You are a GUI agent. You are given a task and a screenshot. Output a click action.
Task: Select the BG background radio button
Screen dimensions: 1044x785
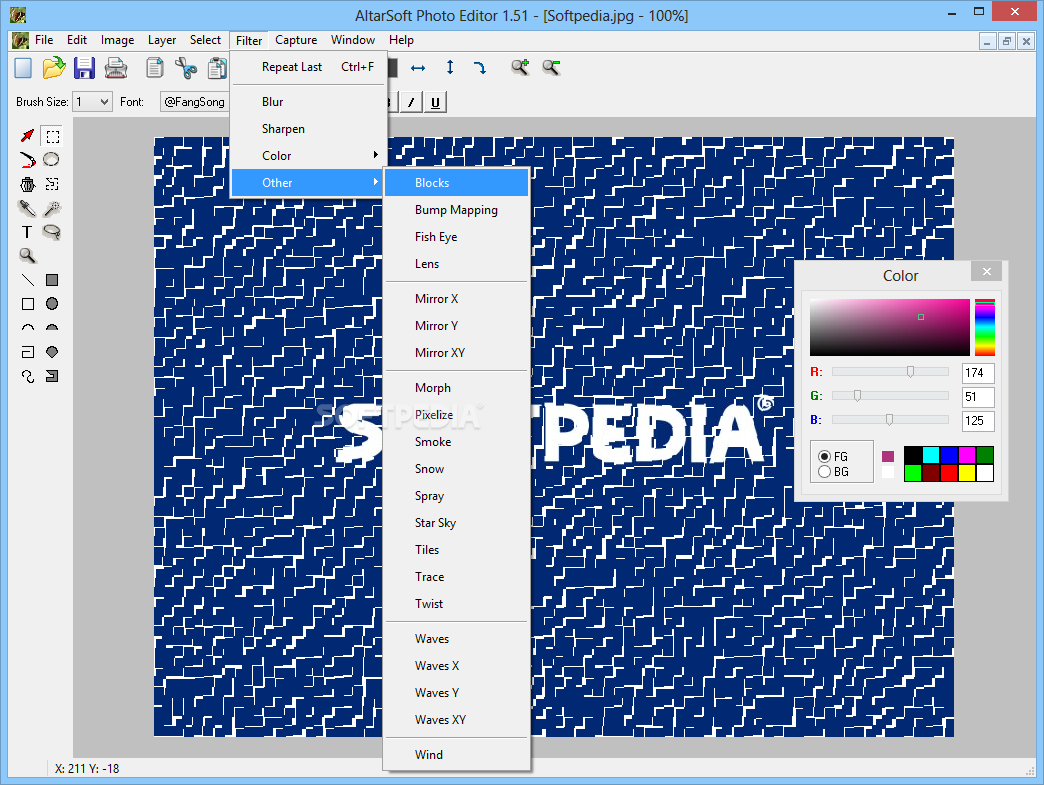pyautogui.click(x=824, y=471)
